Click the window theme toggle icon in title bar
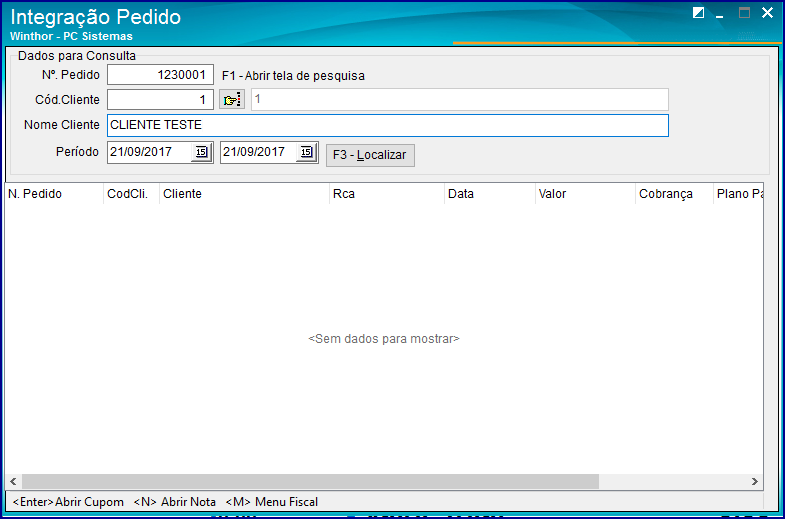 tap(698, 13)
